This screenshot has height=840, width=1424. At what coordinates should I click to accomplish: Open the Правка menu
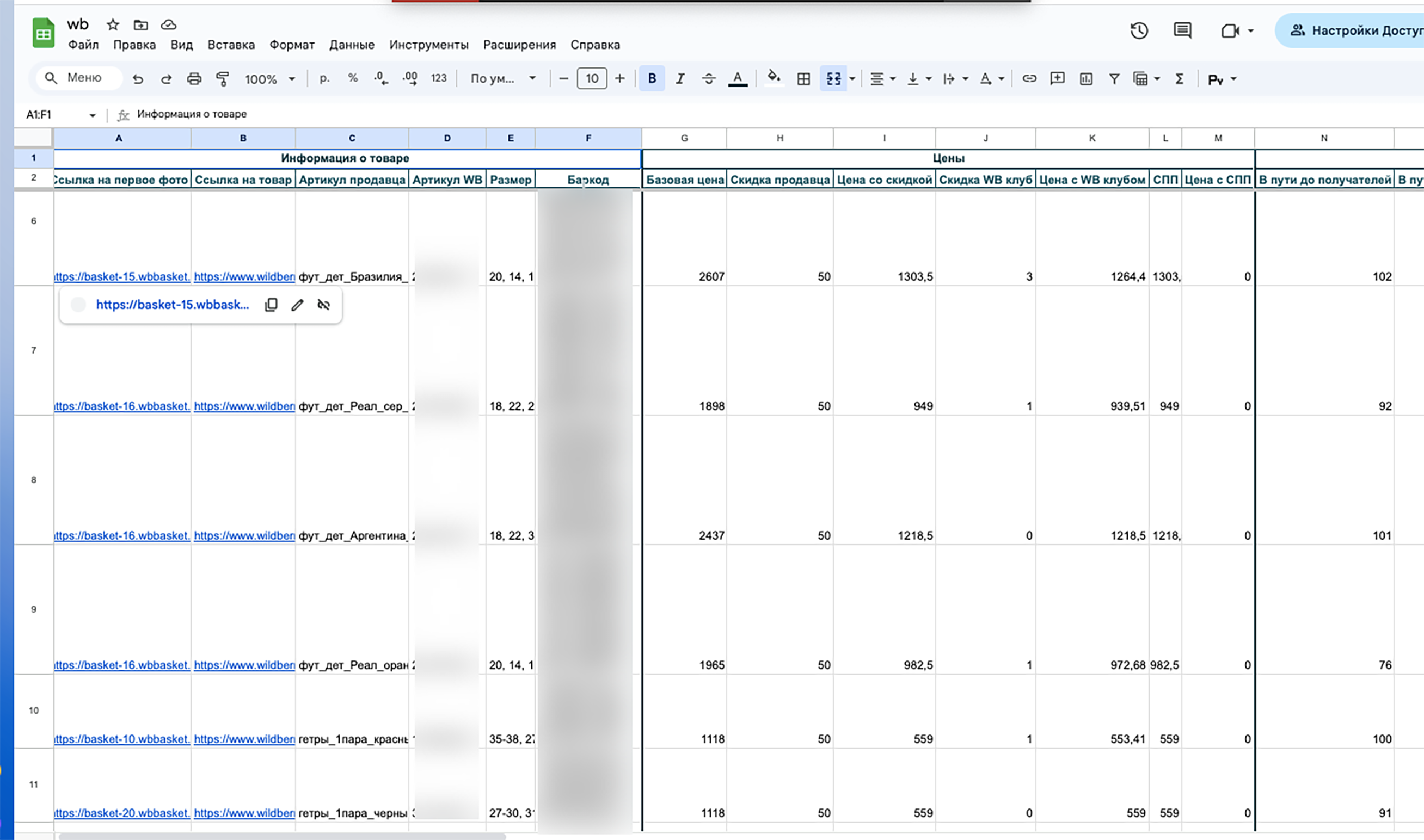click(x=134, y=45)
